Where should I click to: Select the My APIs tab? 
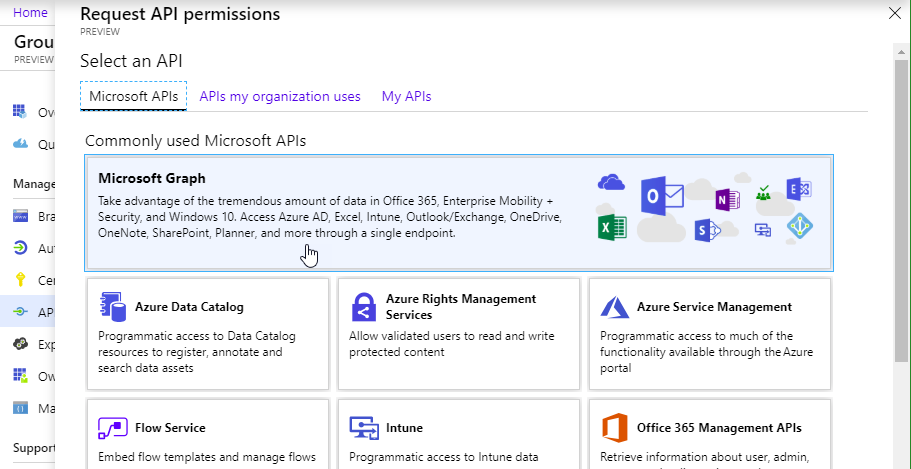(x=406, y=96)
